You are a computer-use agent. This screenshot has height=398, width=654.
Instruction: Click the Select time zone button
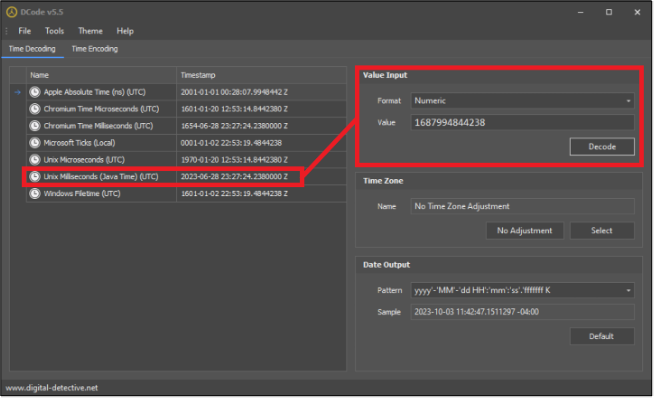pyautogui.click(x=602, y=231)
